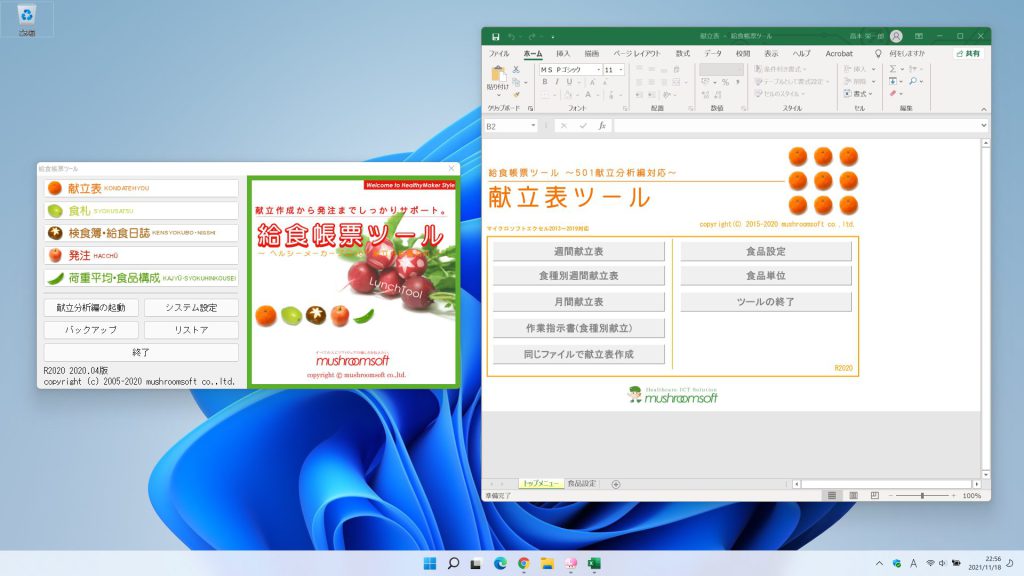Screen dimensions: 1024x576
Task: Click the ツールの終了 button
Action: (766, 302)
